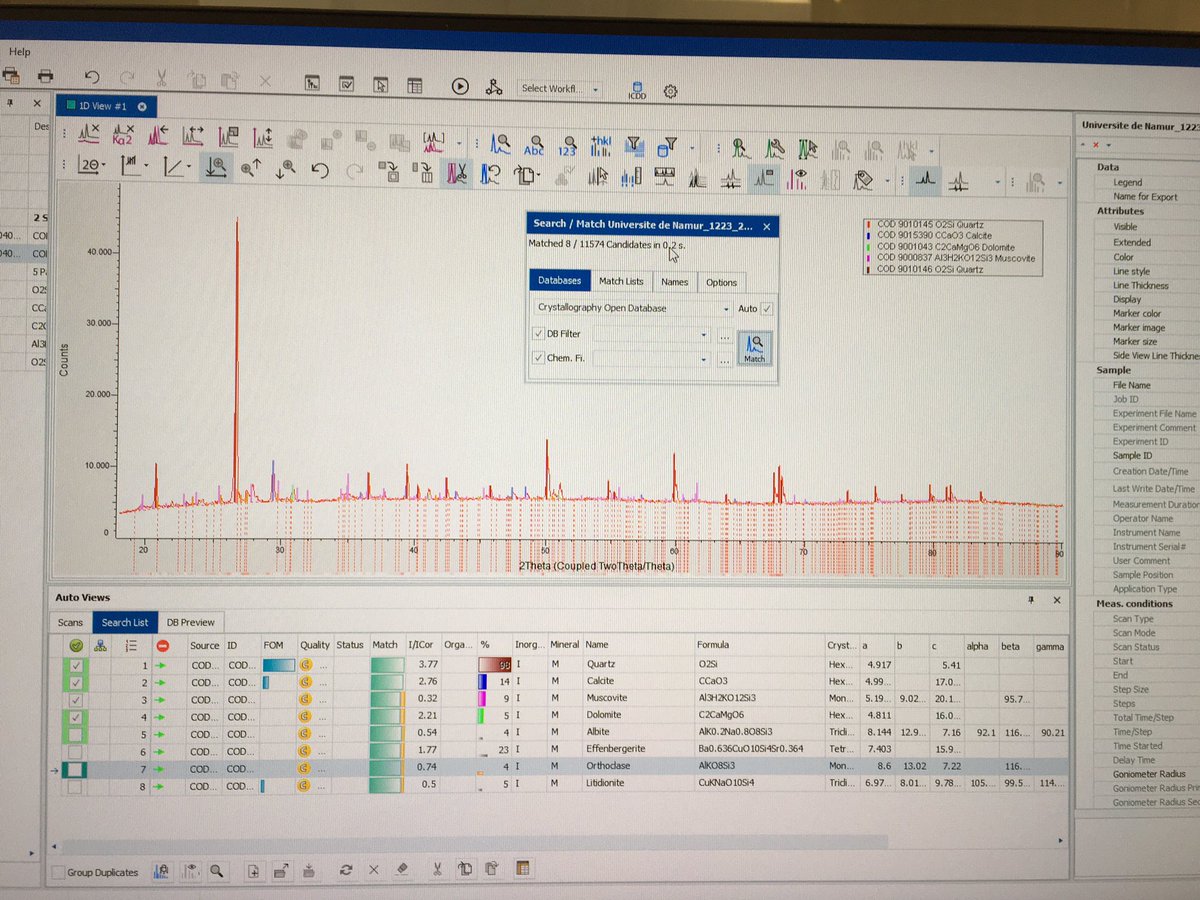Click the Match button
This screenshot has width=1200, height=900.
tap(754, 348)
